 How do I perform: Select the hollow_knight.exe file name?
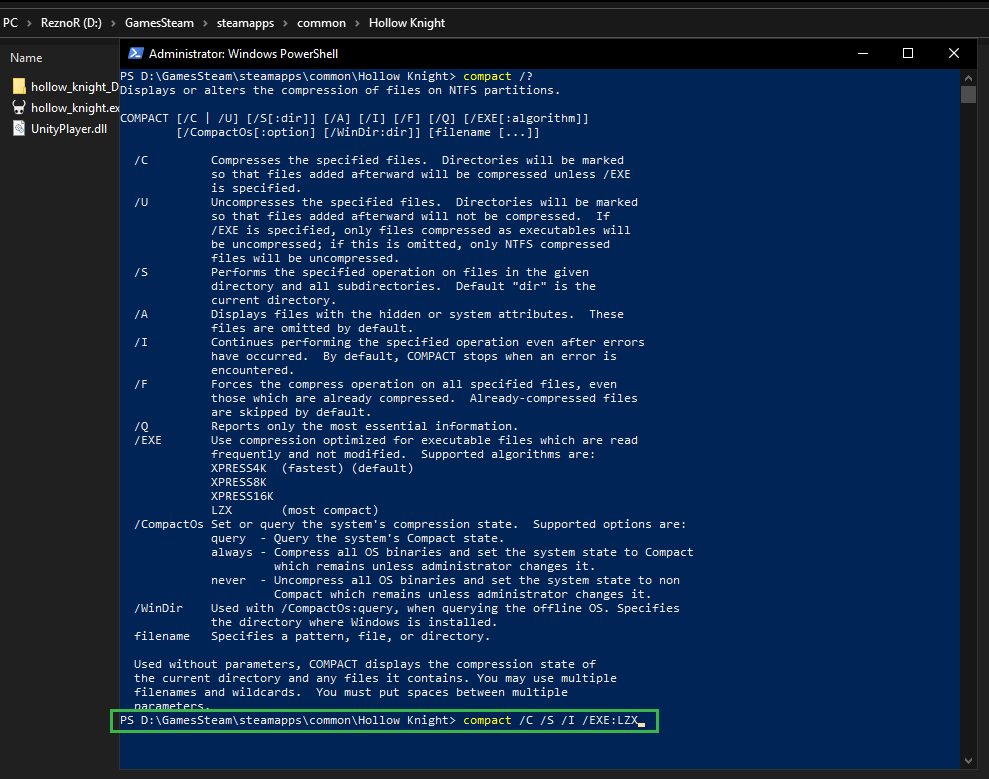(75, 108)
